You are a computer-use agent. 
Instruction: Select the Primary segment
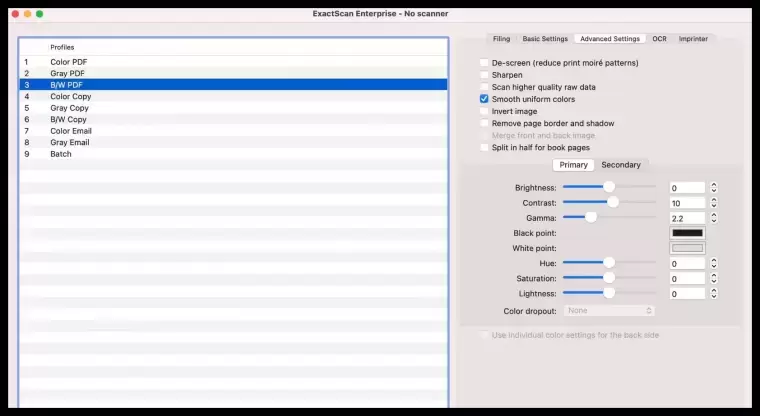tap(573, 165)
